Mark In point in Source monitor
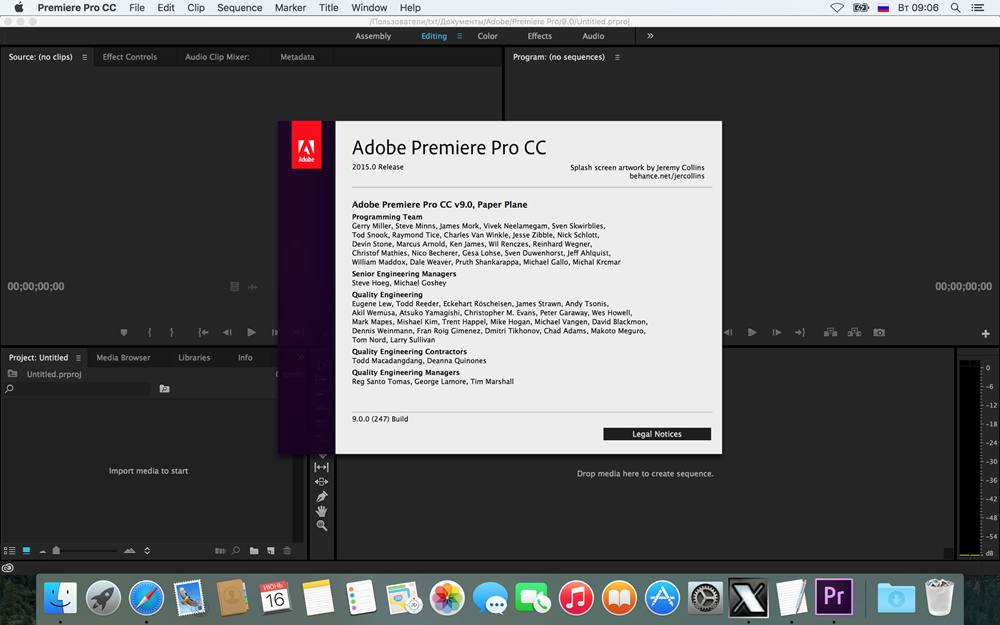This screenshot has height=625, width=1000. click(149, 332)
